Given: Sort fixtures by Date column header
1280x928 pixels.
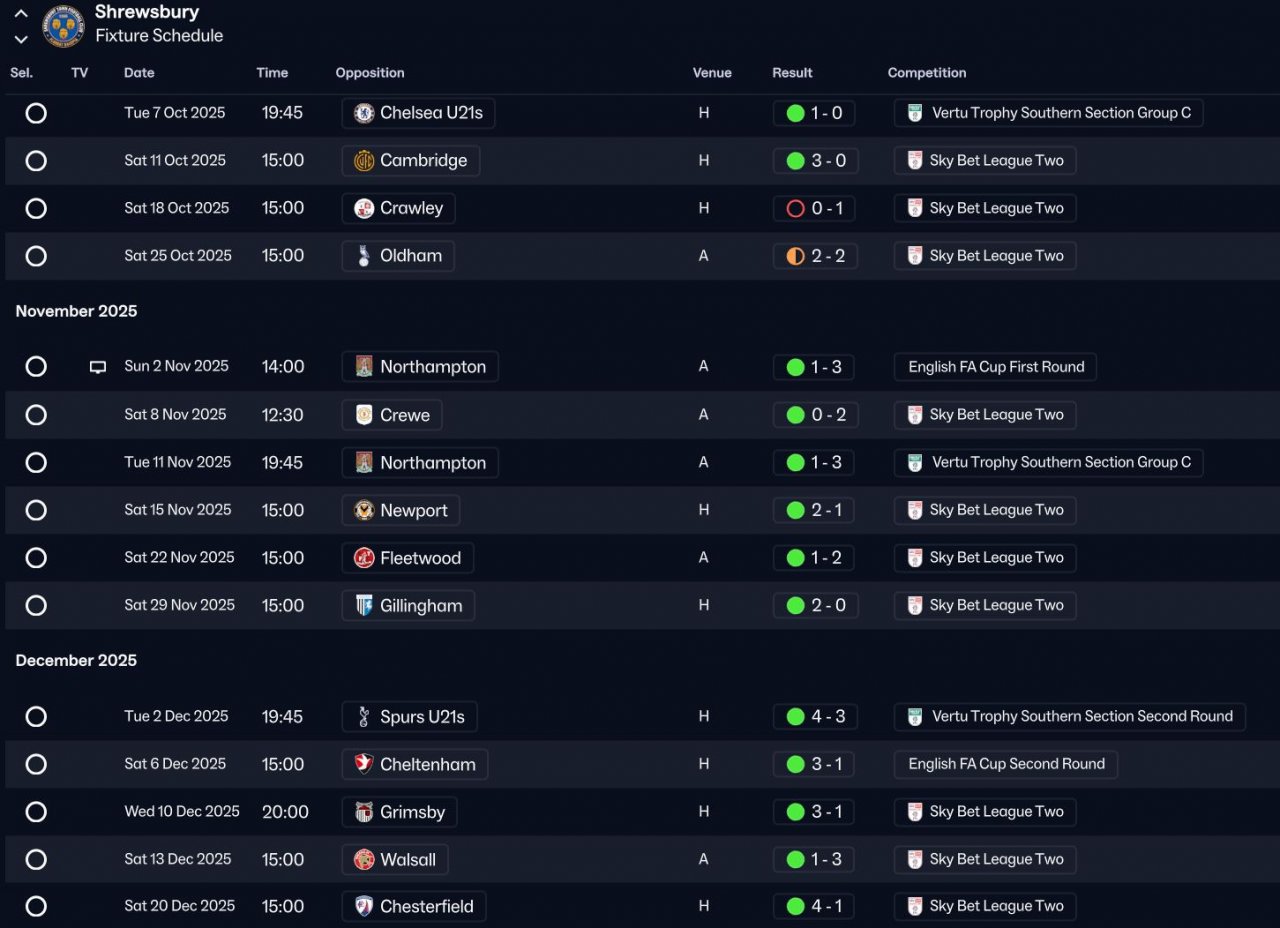Looking at the screenshot, I should pos(139,73).
